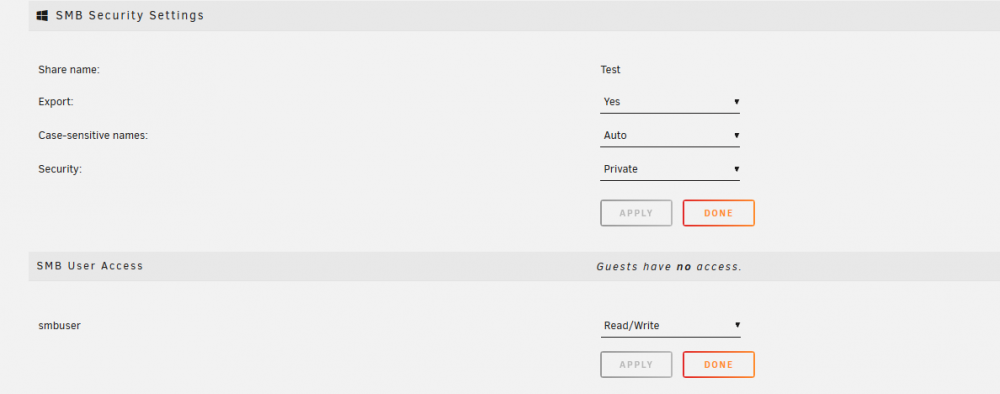Click Done under SMB Security Settings

pos(718,213)
